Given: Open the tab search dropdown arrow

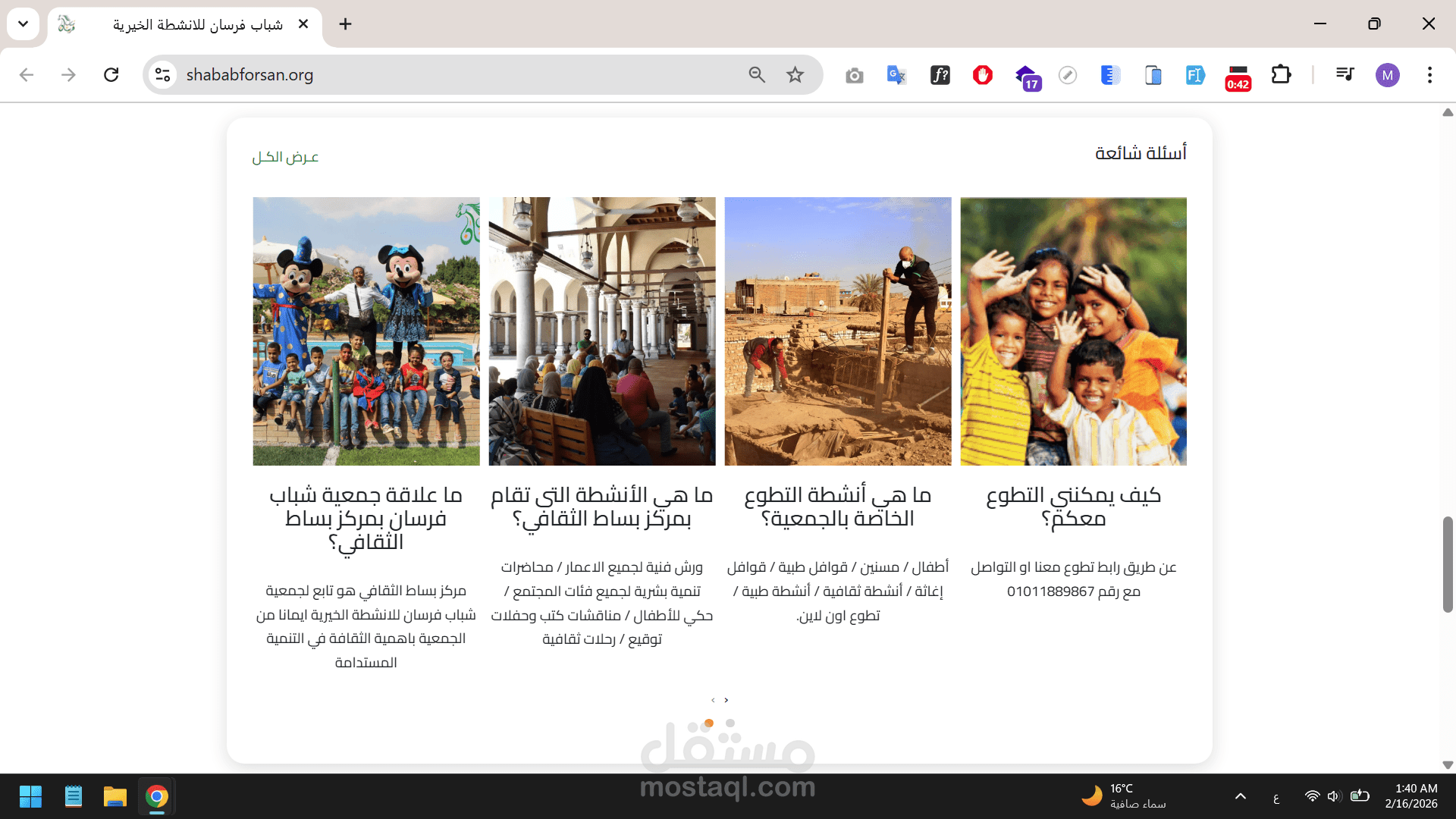Looking at the screenshot, I should click(23, 24).
